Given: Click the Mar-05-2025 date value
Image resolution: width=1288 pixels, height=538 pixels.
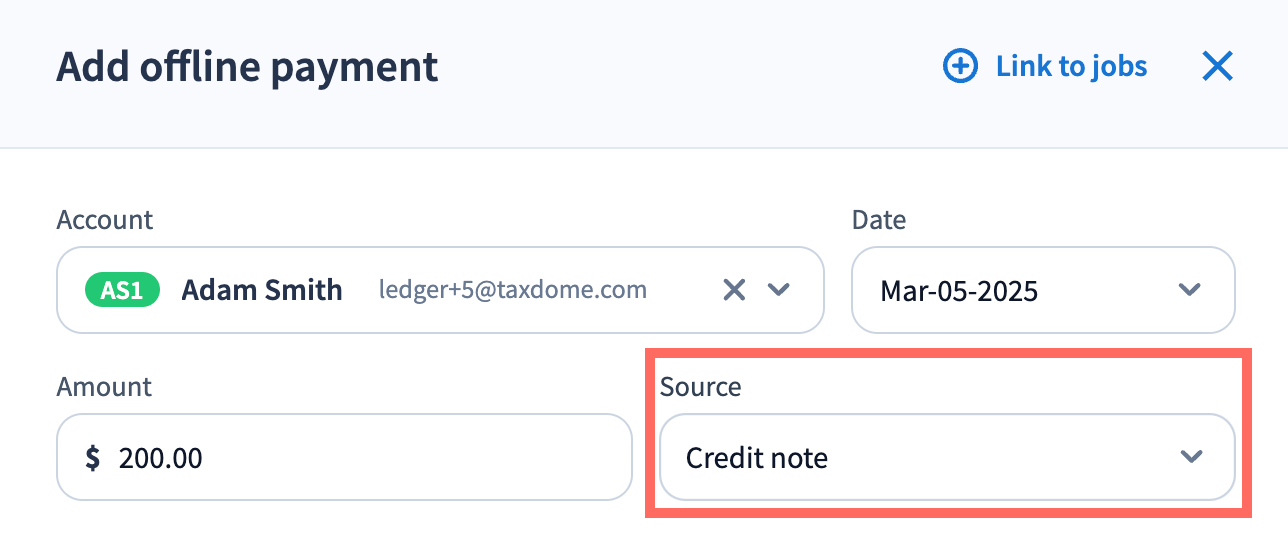Looking at the screenshot, I should 959,291.
